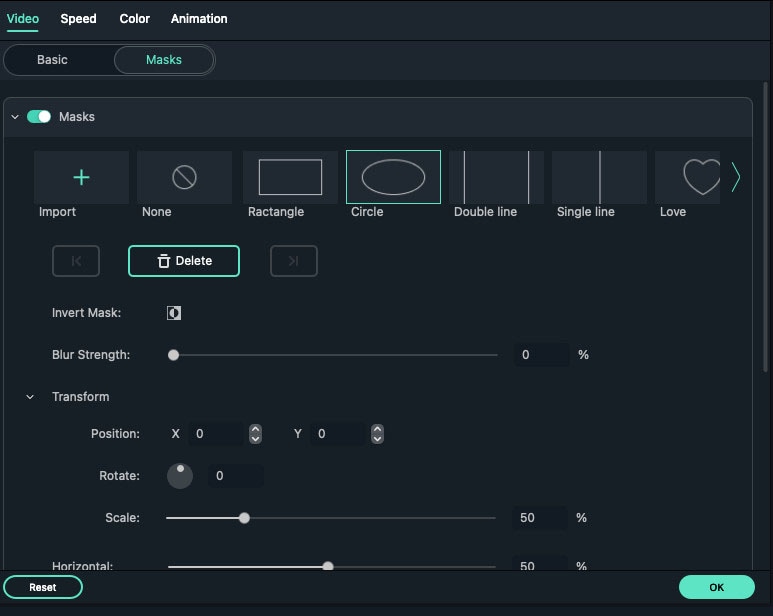Open the Video tab
Image resolution: width=773 pixels, height=616 pixels.
[23, 19]
